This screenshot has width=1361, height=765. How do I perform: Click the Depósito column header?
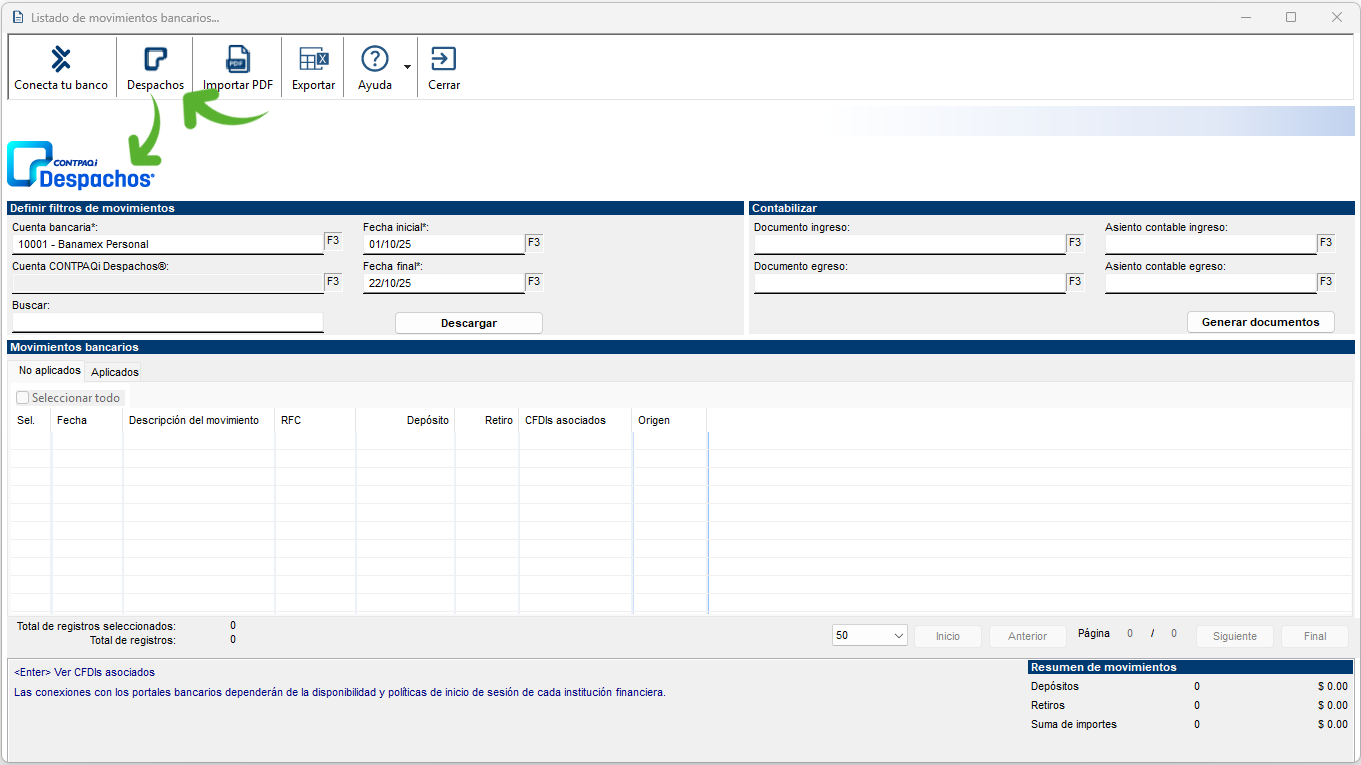tap(428, 421)
